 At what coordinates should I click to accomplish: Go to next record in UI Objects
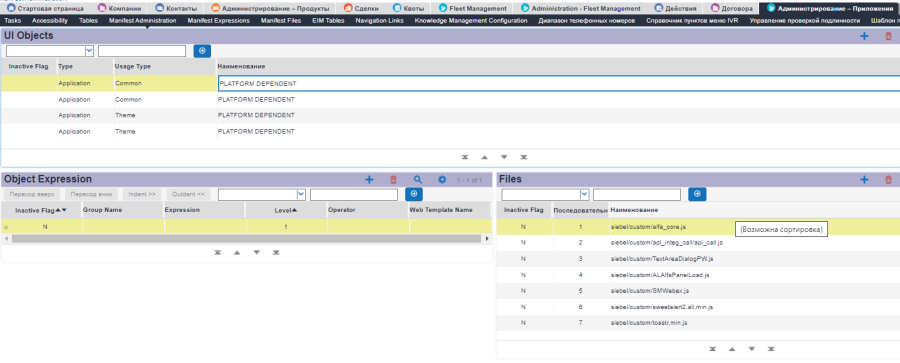(x=504, y=157)
